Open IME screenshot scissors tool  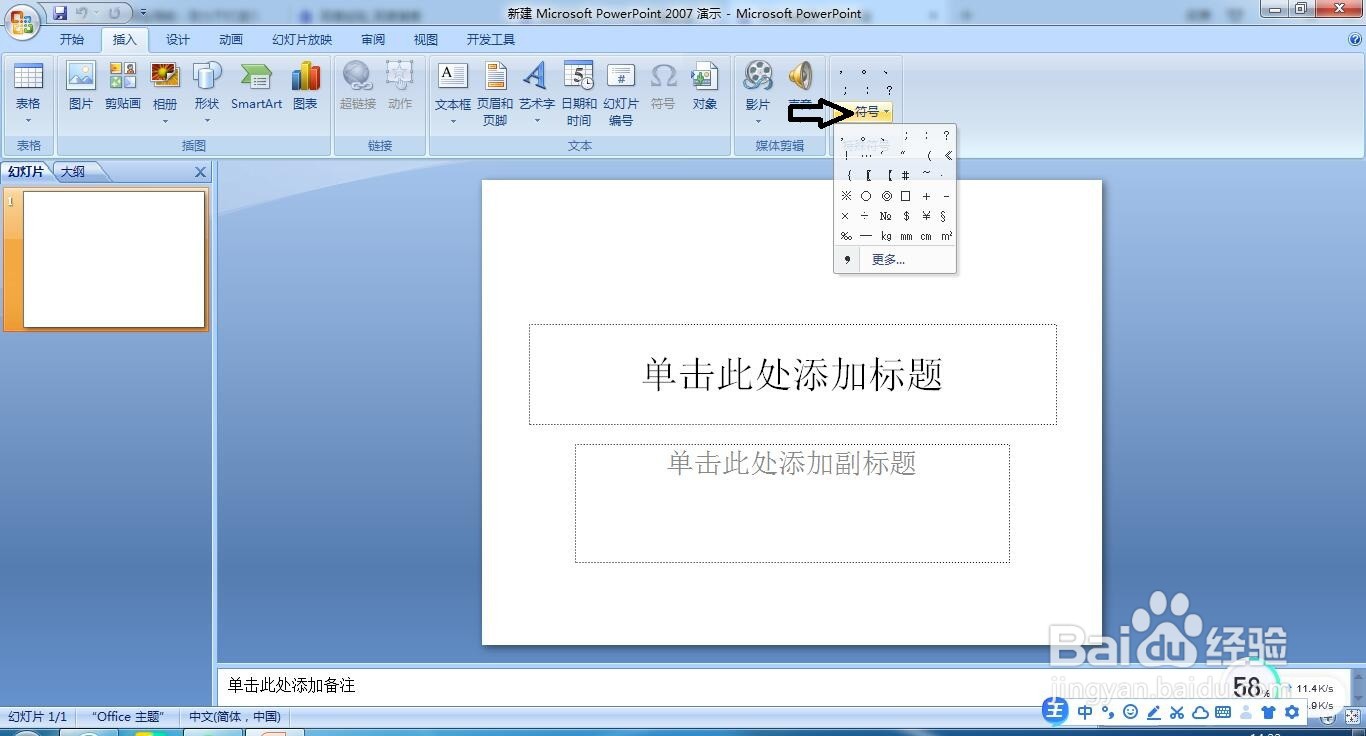[1177, 712]
